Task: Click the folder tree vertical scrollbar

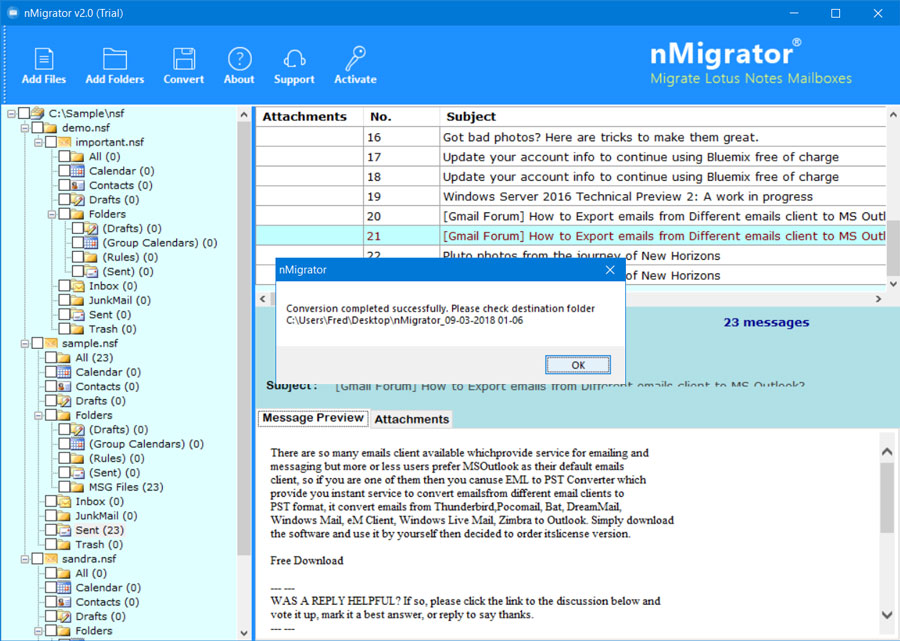Action: [x=244, y=339]
